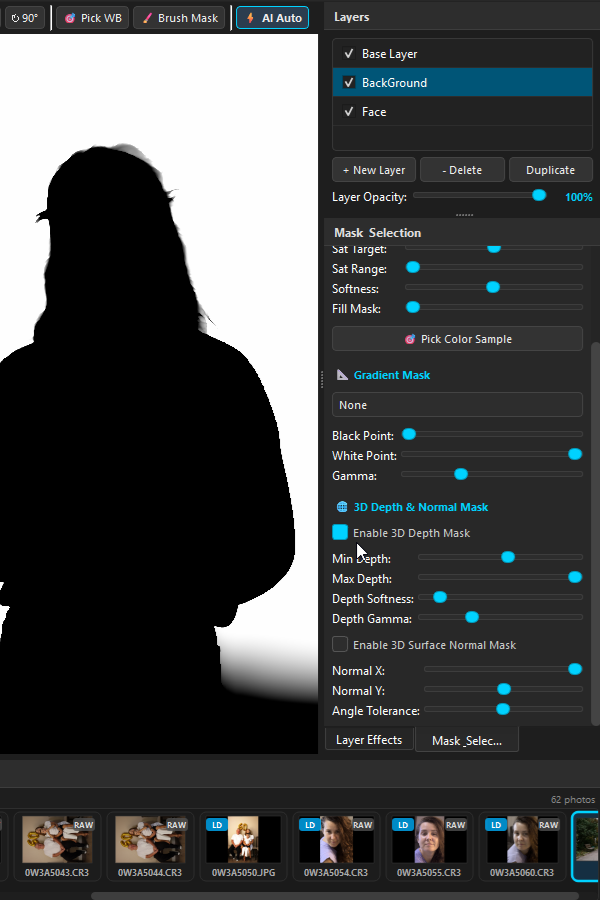Image resolution: width=600 pixels, height=900 pixels.
Task: Click the White Point slider handle
Action: click(575, 454)
